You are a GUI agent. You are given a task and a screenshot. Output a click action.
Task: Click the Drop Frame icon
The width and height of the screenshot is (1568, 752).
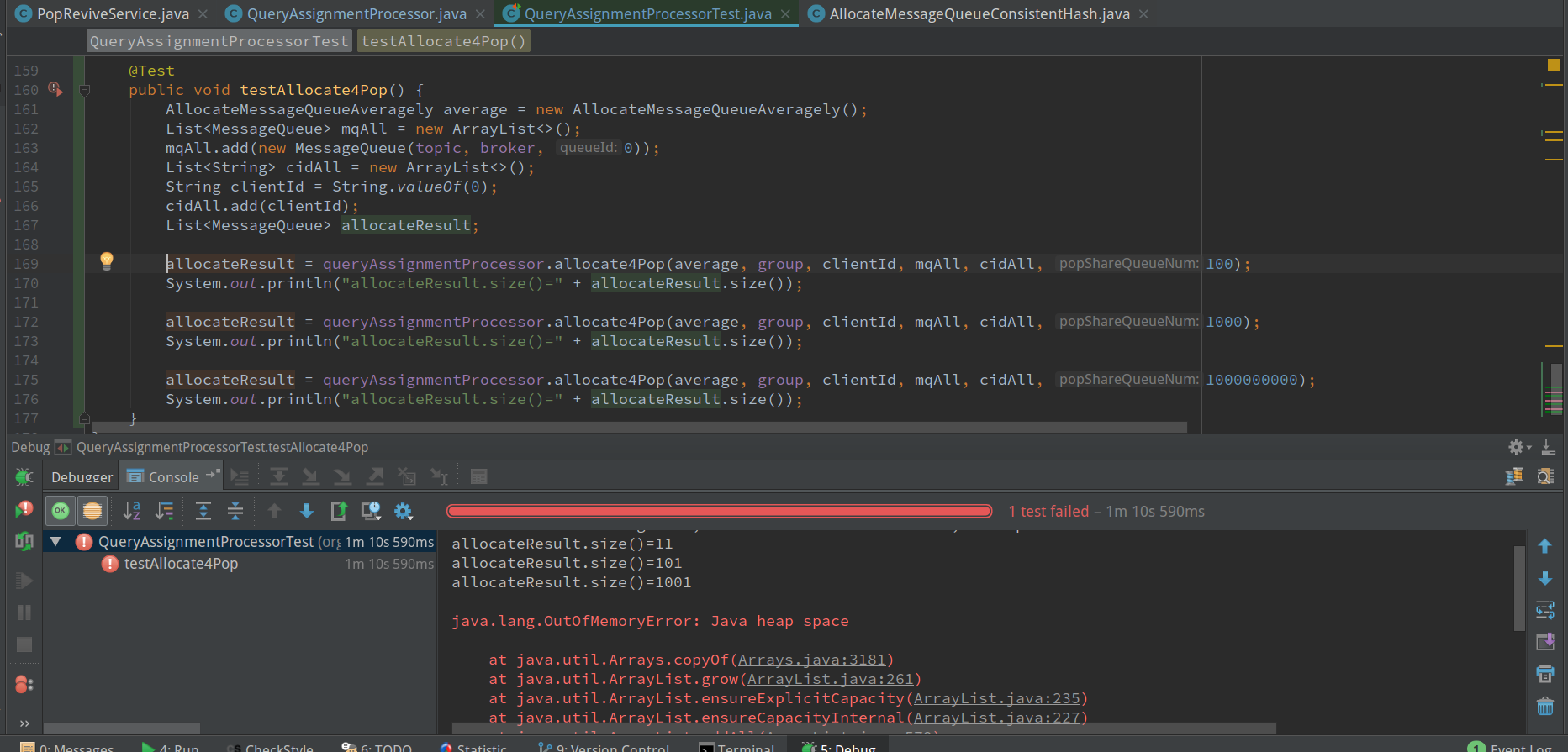(x=407, y=477)
